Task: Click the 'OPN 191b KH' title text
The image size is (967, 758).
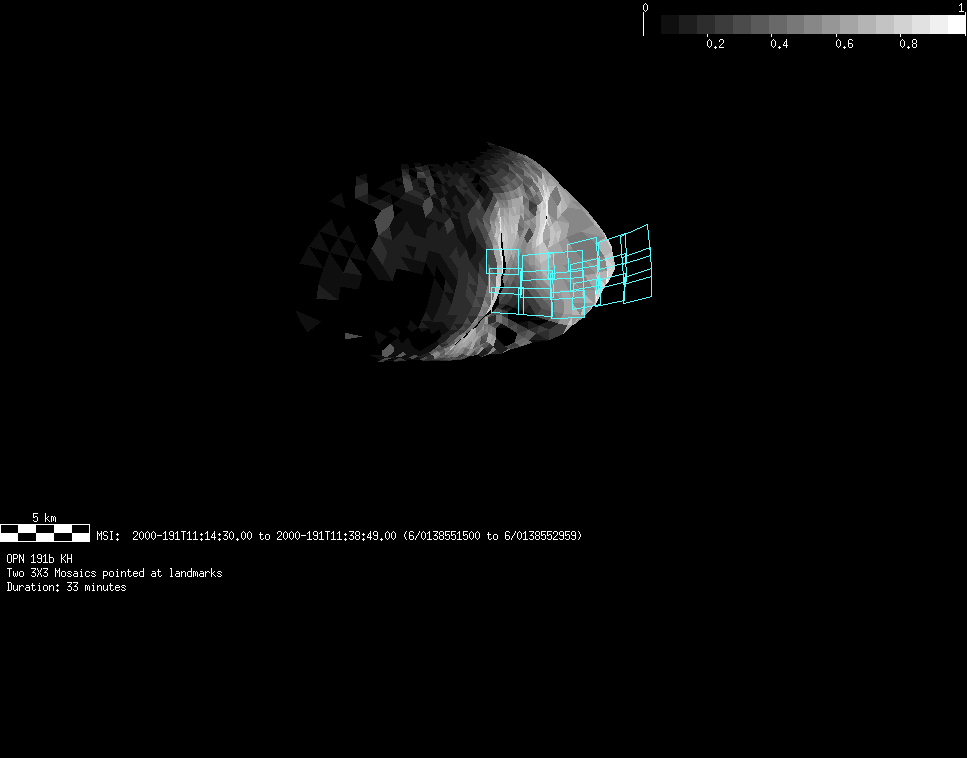Action: (x=39, y=559)
